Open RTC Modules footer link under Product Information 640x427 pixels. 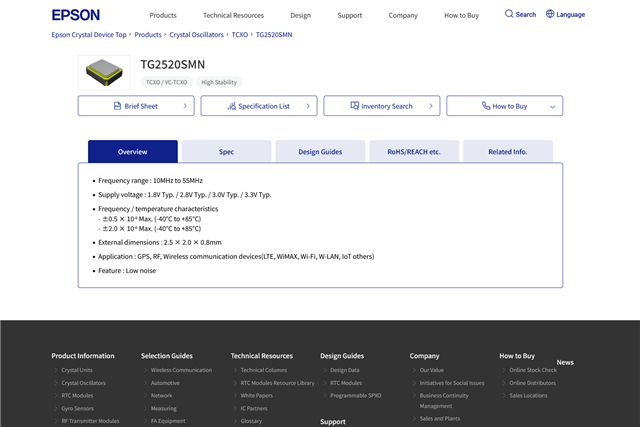77,396
